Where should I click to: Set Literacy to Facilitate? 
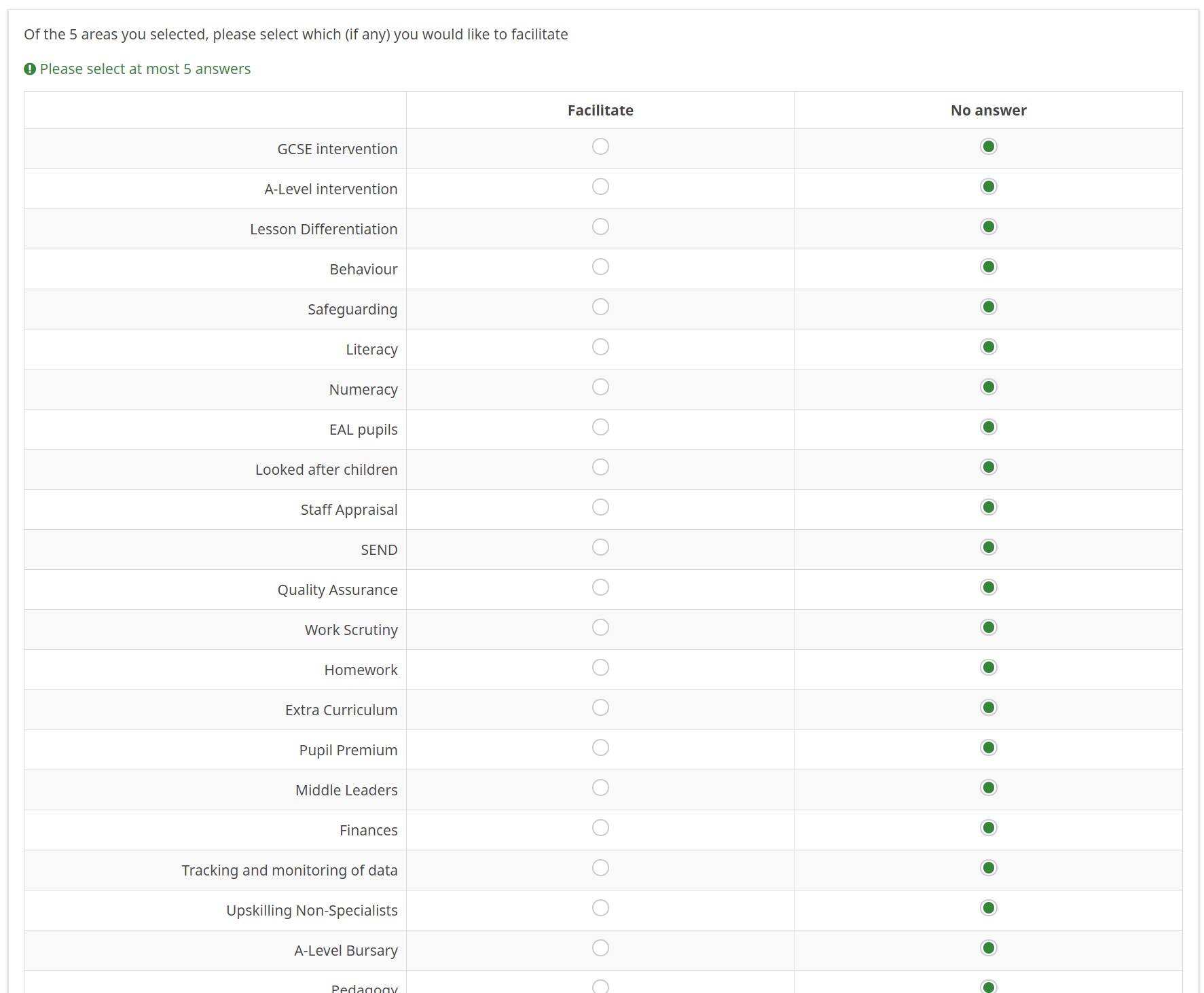600,347
